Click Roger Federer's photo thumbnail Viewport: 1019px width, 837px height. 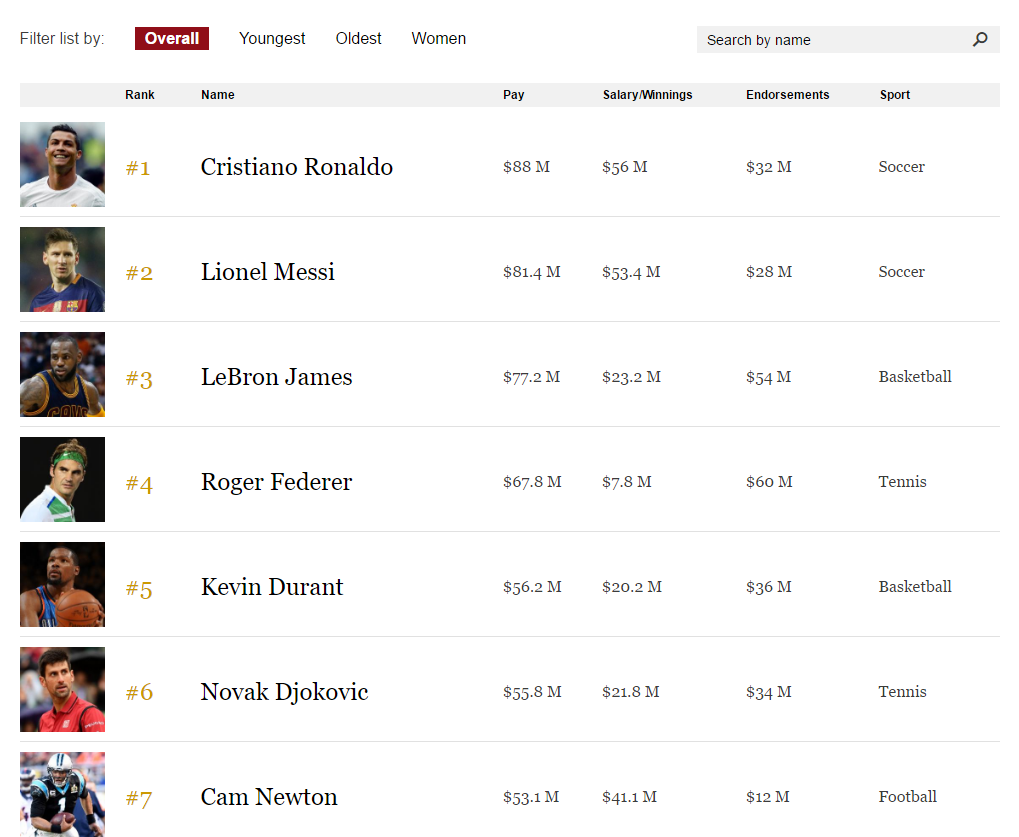click(x=62, y=480)
